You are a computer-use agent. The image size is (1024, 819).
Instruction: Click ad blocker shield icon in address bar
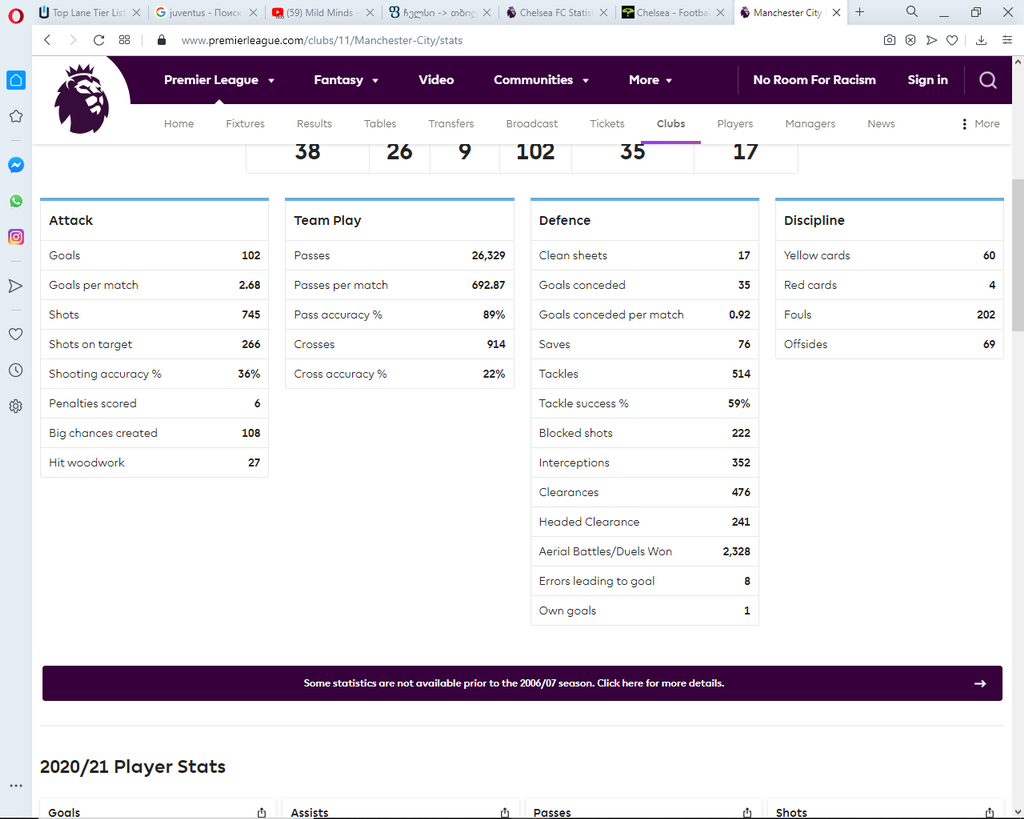coord(910,40)
